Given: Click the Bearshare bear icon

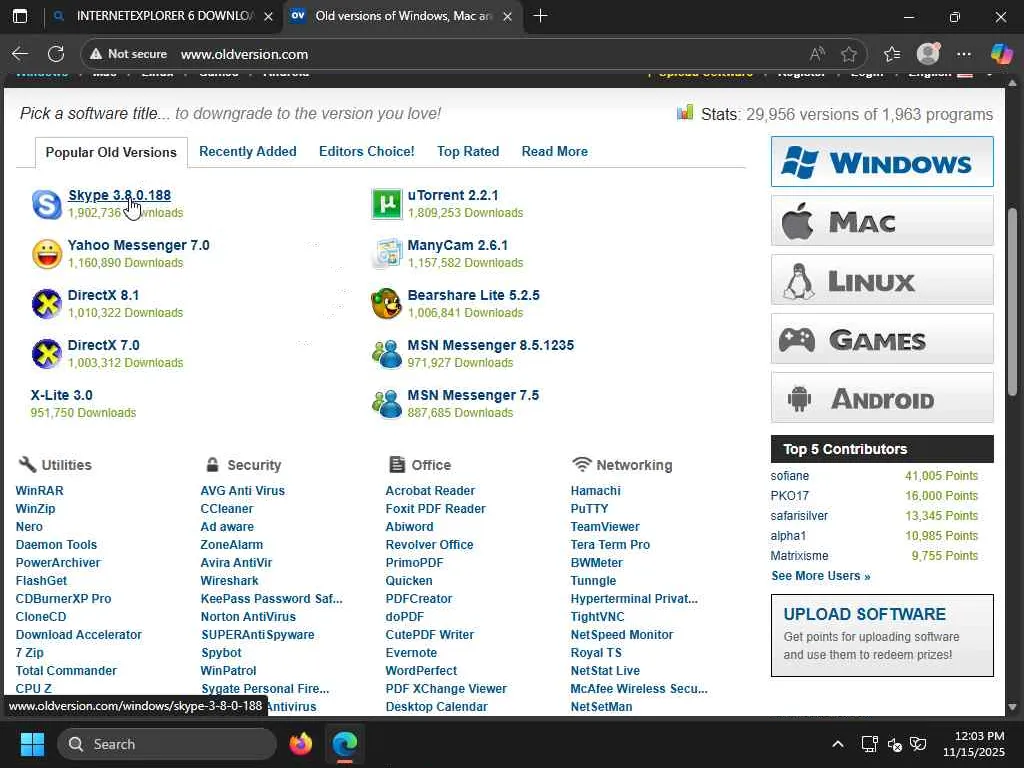Looking at the screenshot, I should 387,304.
